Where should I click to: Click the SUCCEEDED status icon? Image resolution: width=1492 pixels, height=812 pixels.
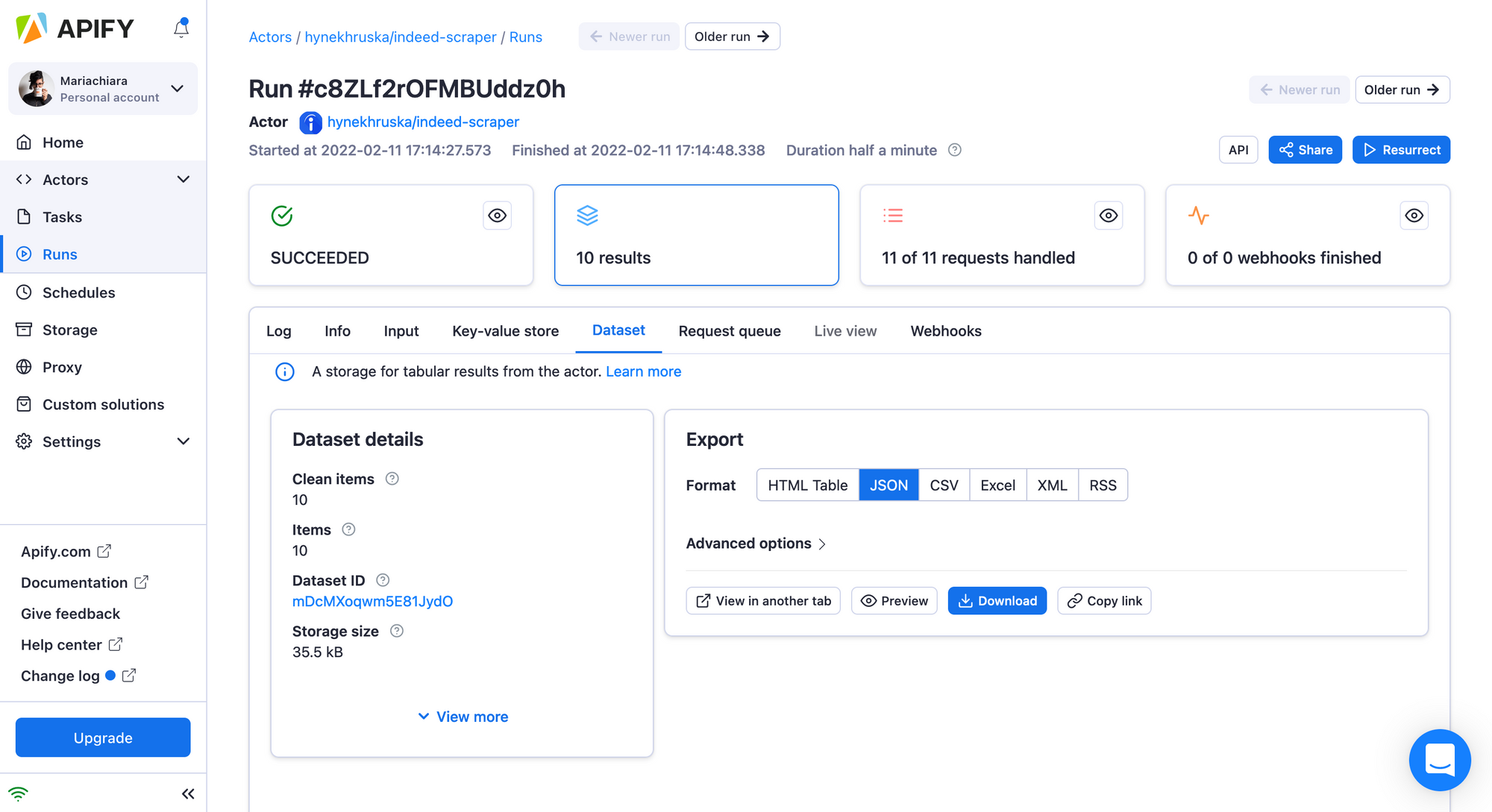282,215
